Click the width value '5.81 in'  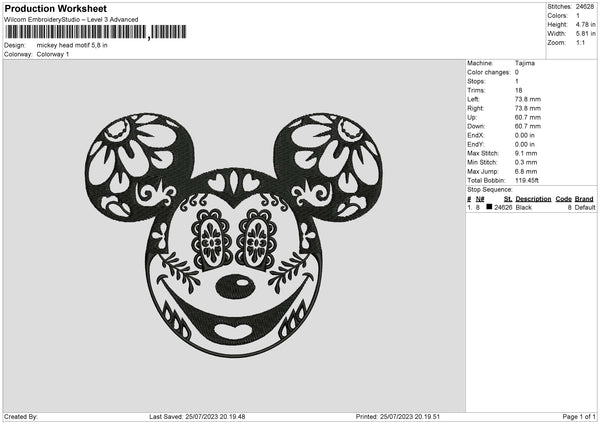[585, 34]
